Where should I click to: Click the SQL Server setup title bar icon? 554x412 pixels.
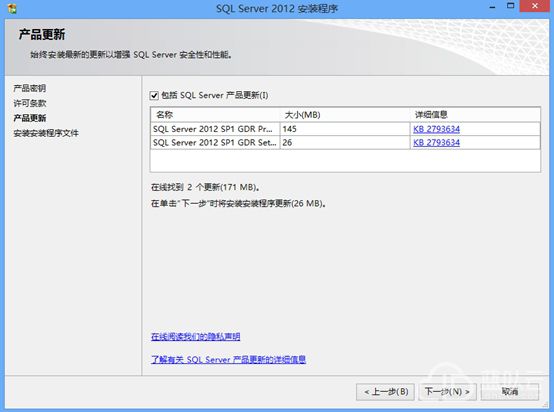point(12,8)
